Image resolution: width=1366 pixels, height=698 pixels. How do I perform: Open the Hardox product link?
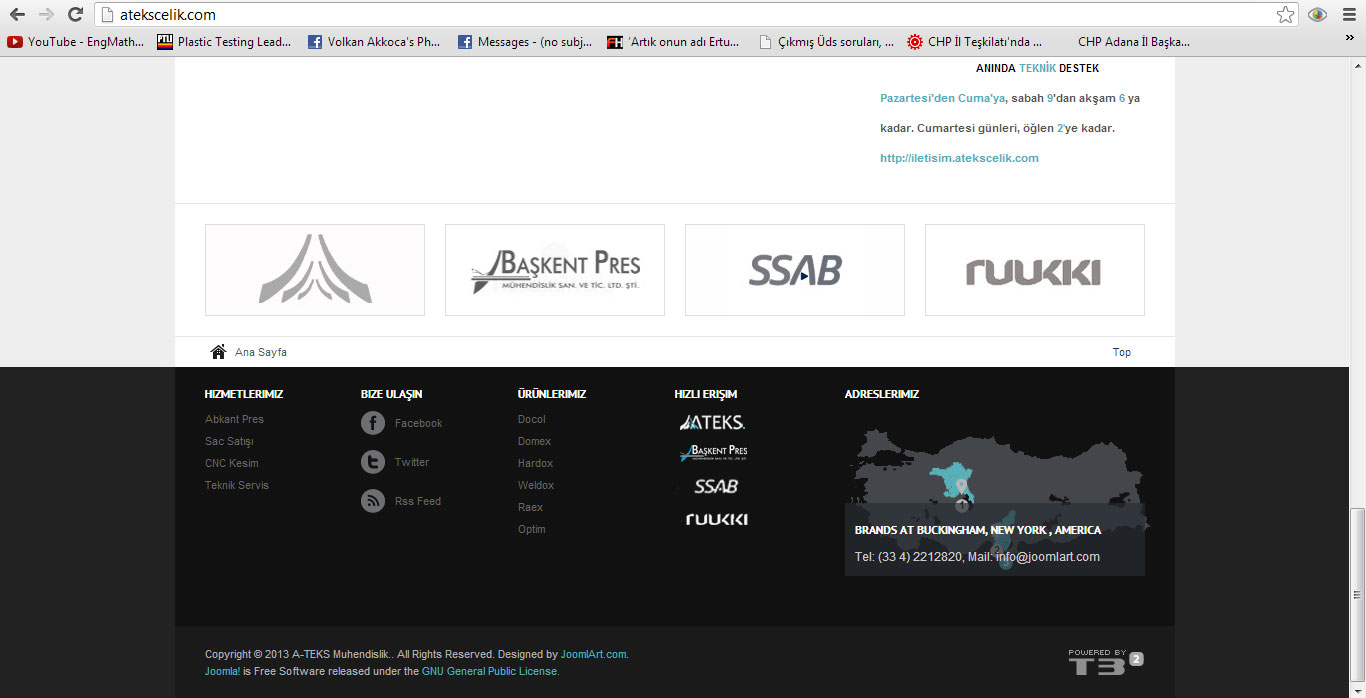(x=535, y=463)
